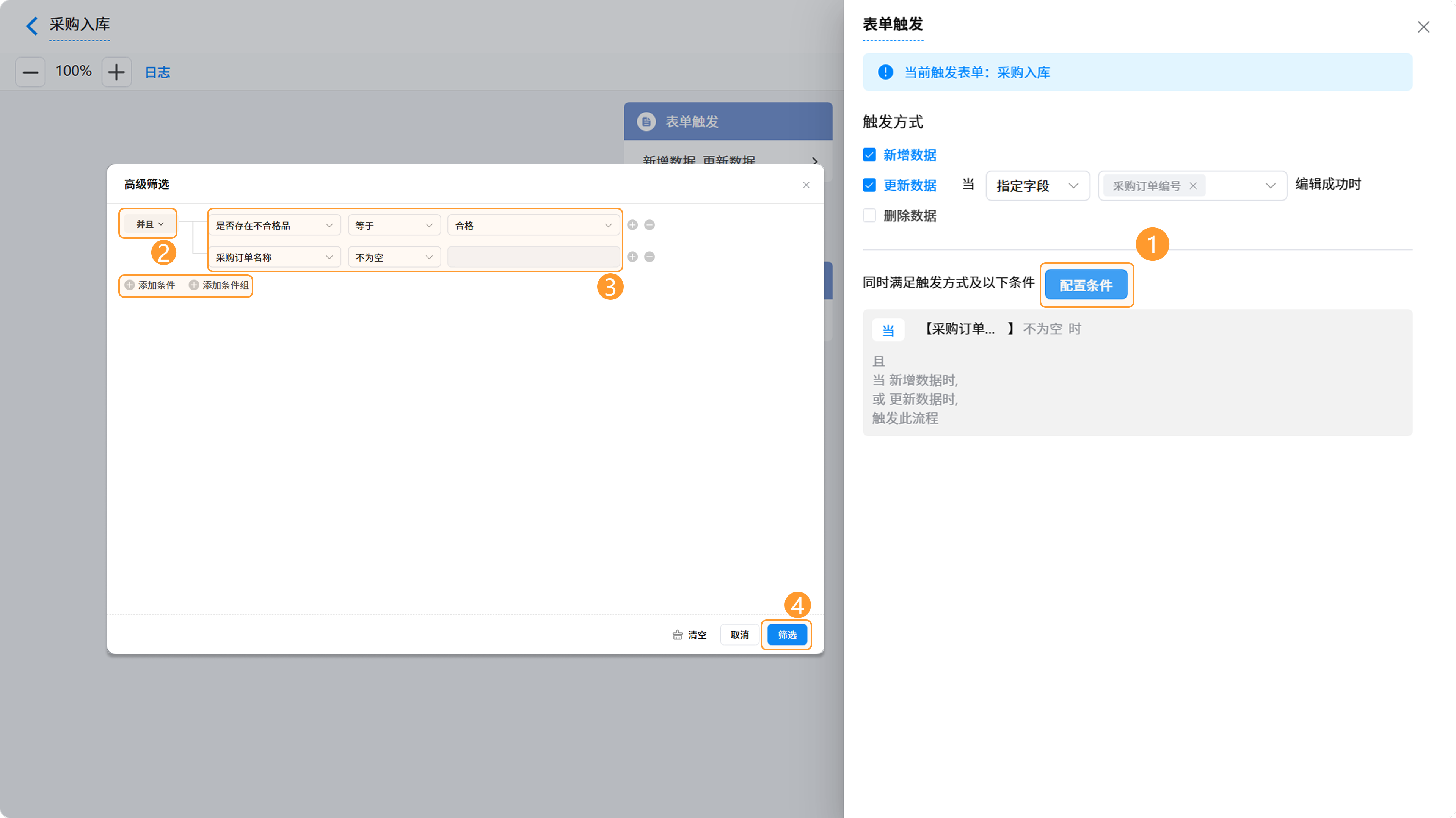Close the 表单触发 side panel
Viewport: 1456px width, 818px height.
point(1423,27)
